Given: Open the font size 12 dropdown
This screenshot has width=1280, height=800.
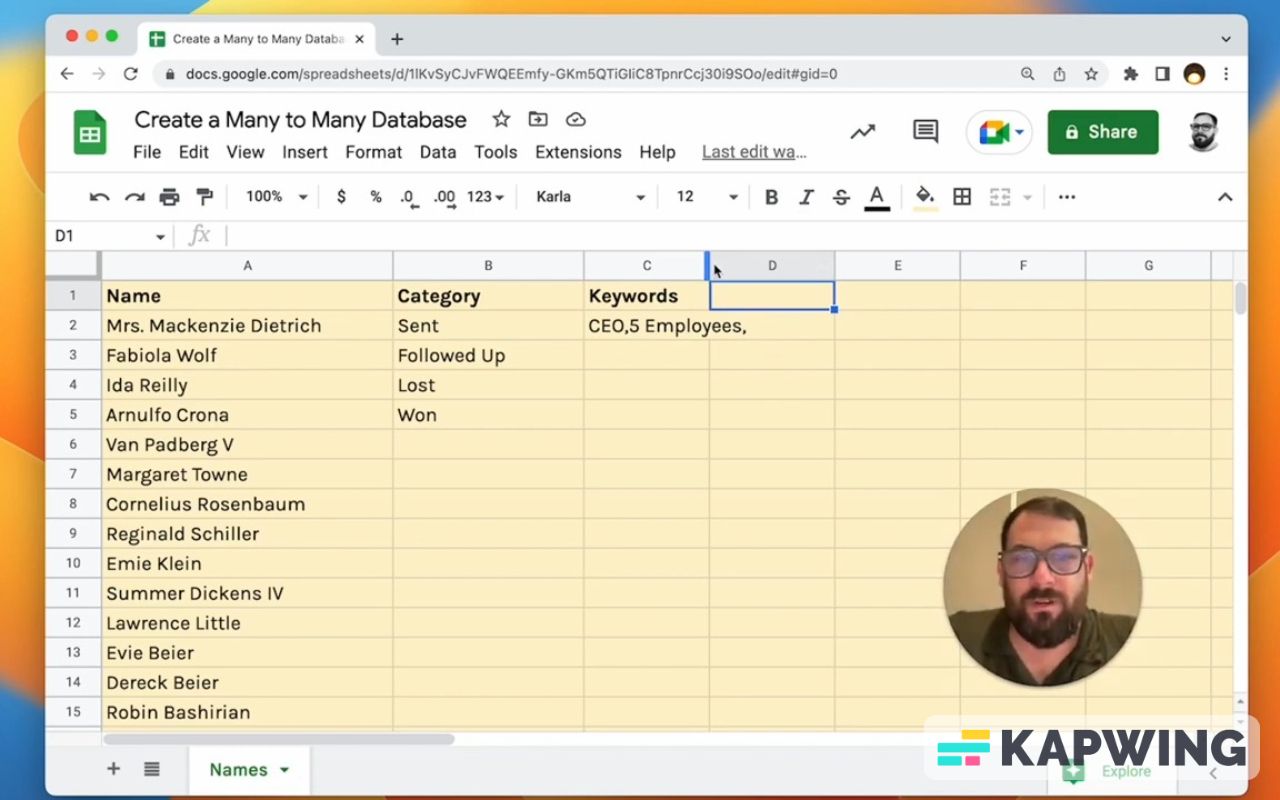Looking at the screenshot, I should tap(707, 197).
